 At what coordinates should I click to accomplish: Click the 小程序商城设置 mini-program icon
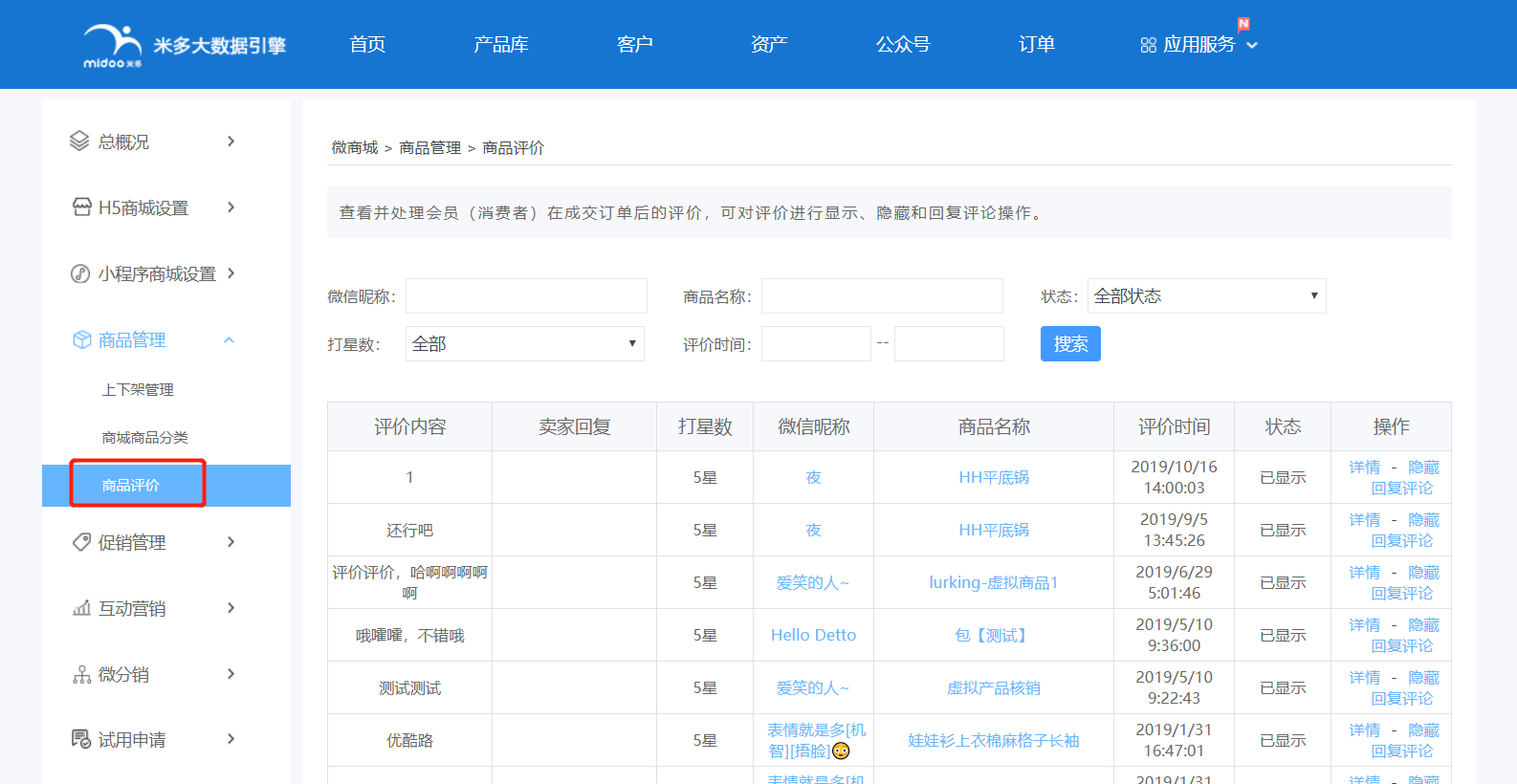click(x=81, y=273)
